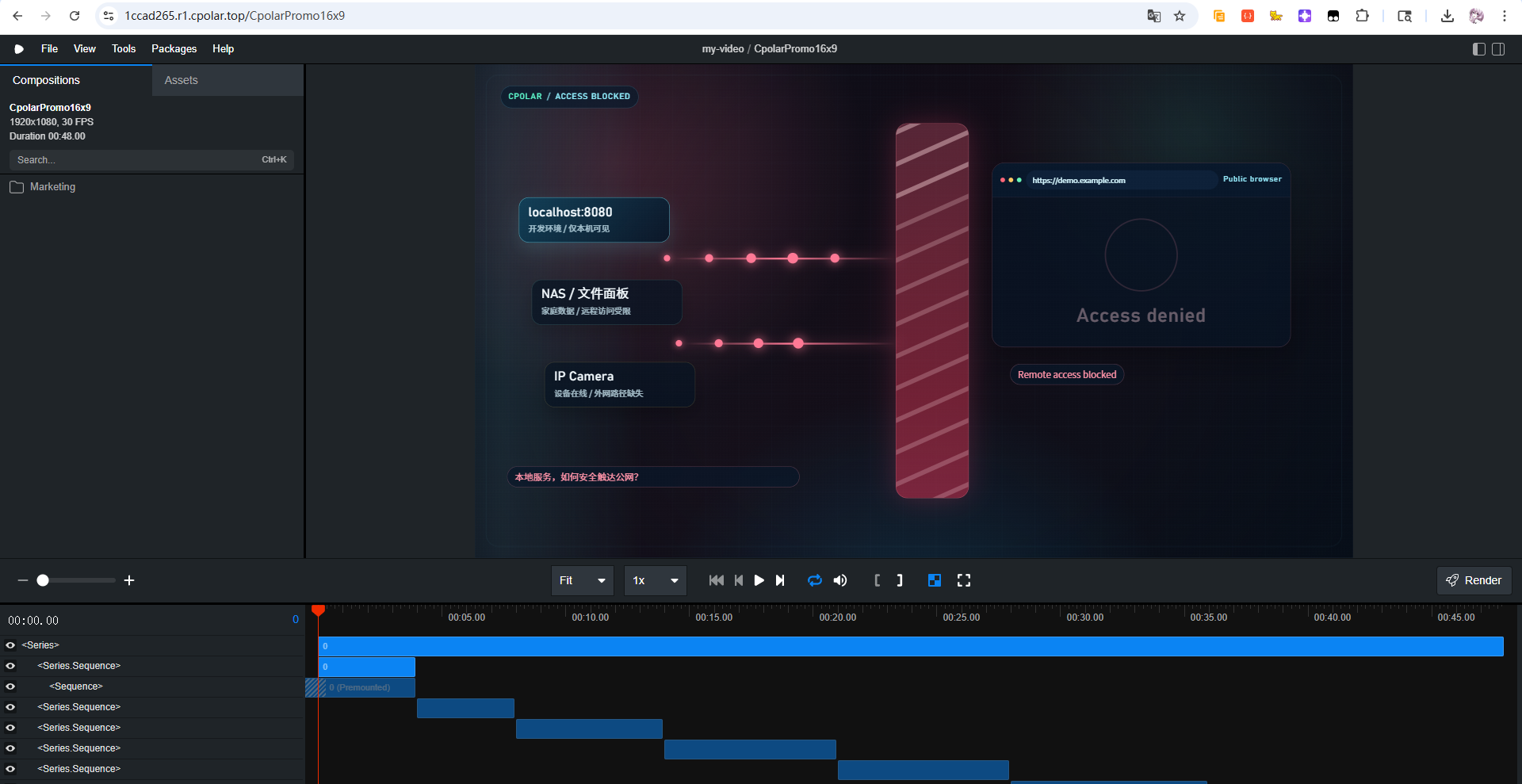This screenshot has height=784, width=1522.
Task: Step forward one frame
Action: click(x=780, y=580)
